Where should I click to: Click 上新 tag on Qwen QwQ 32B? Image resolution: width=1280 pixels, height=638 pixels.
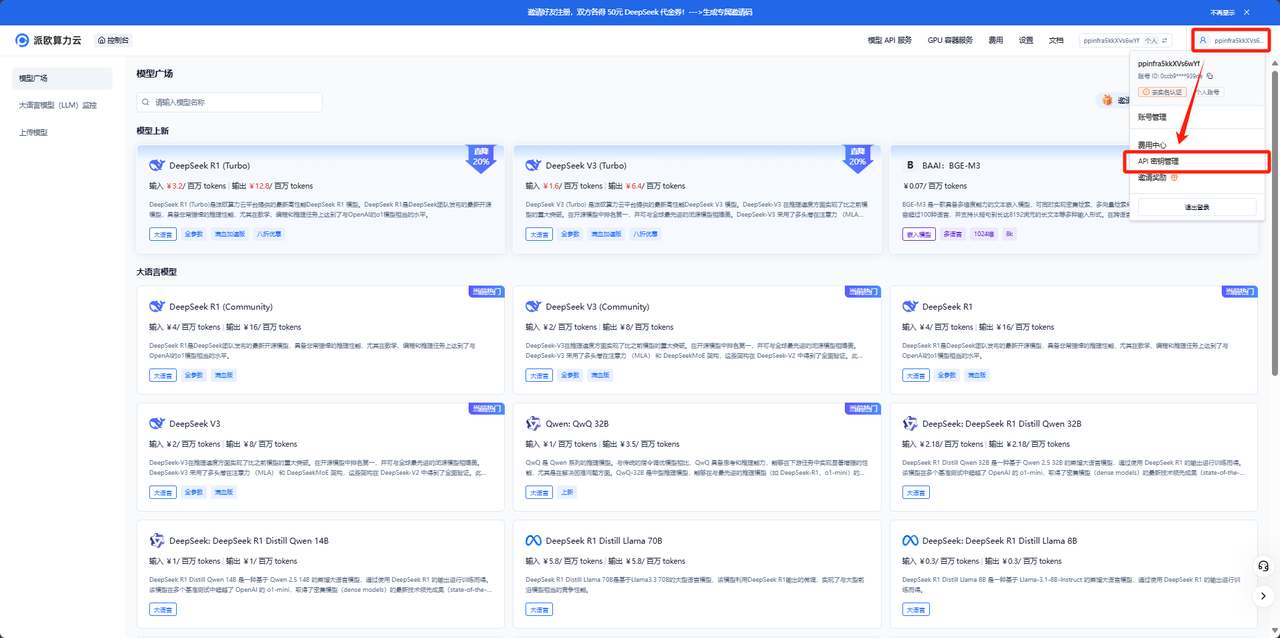[x=566, y=492]
